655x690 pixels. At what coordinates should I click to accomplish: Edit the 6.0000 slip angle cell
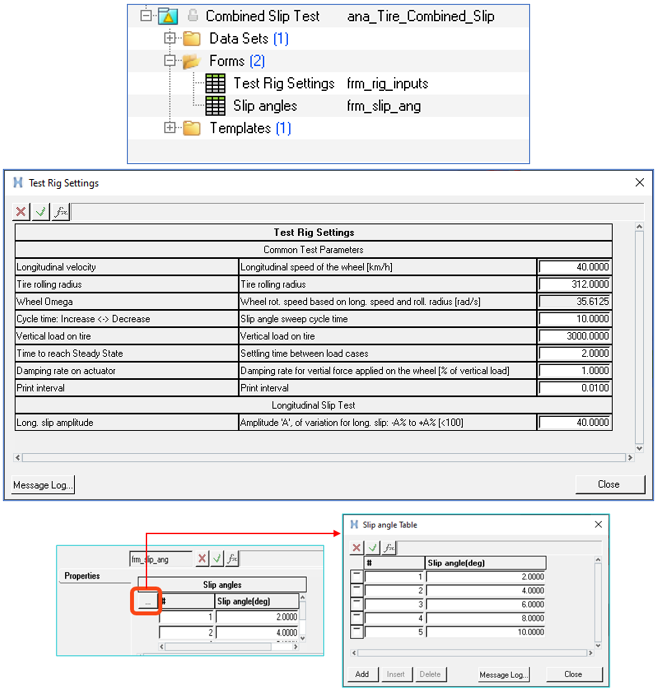(x=486, y=604)
